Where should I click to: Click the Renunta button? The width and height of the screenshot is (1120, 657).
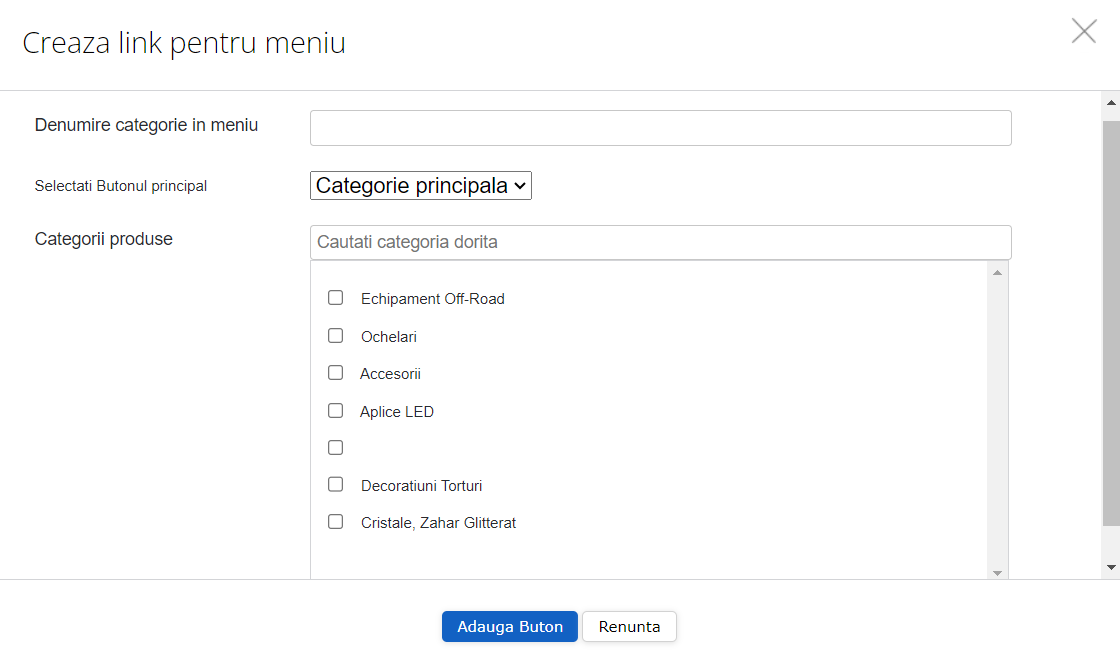(629, 626)
